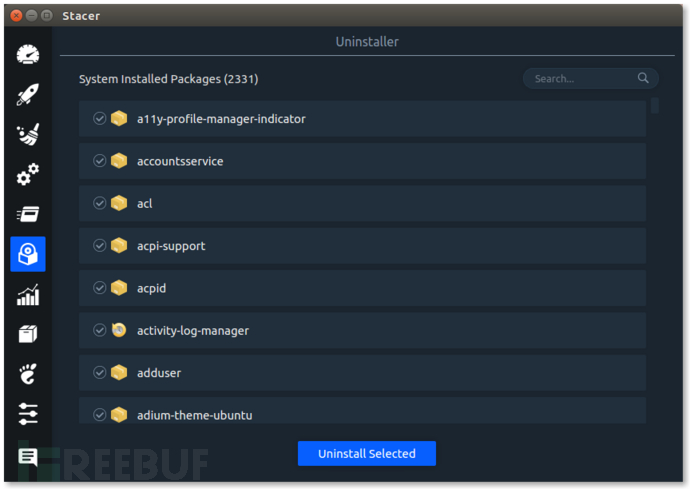Select a11y-profile-manager-indicator package name
This screenshot has height=489, width=690.
[221, 119]
